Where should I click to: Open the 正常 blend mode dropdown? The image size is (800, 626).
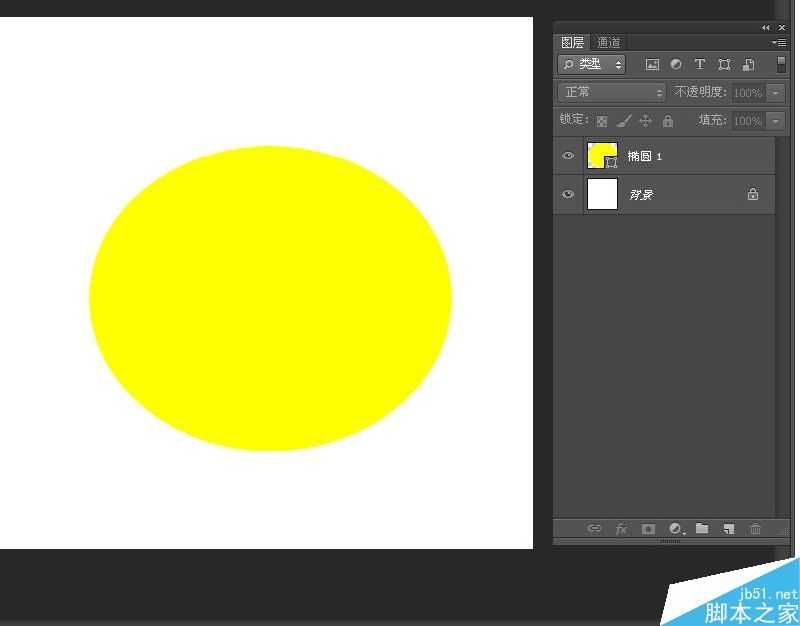click(612, 92)
